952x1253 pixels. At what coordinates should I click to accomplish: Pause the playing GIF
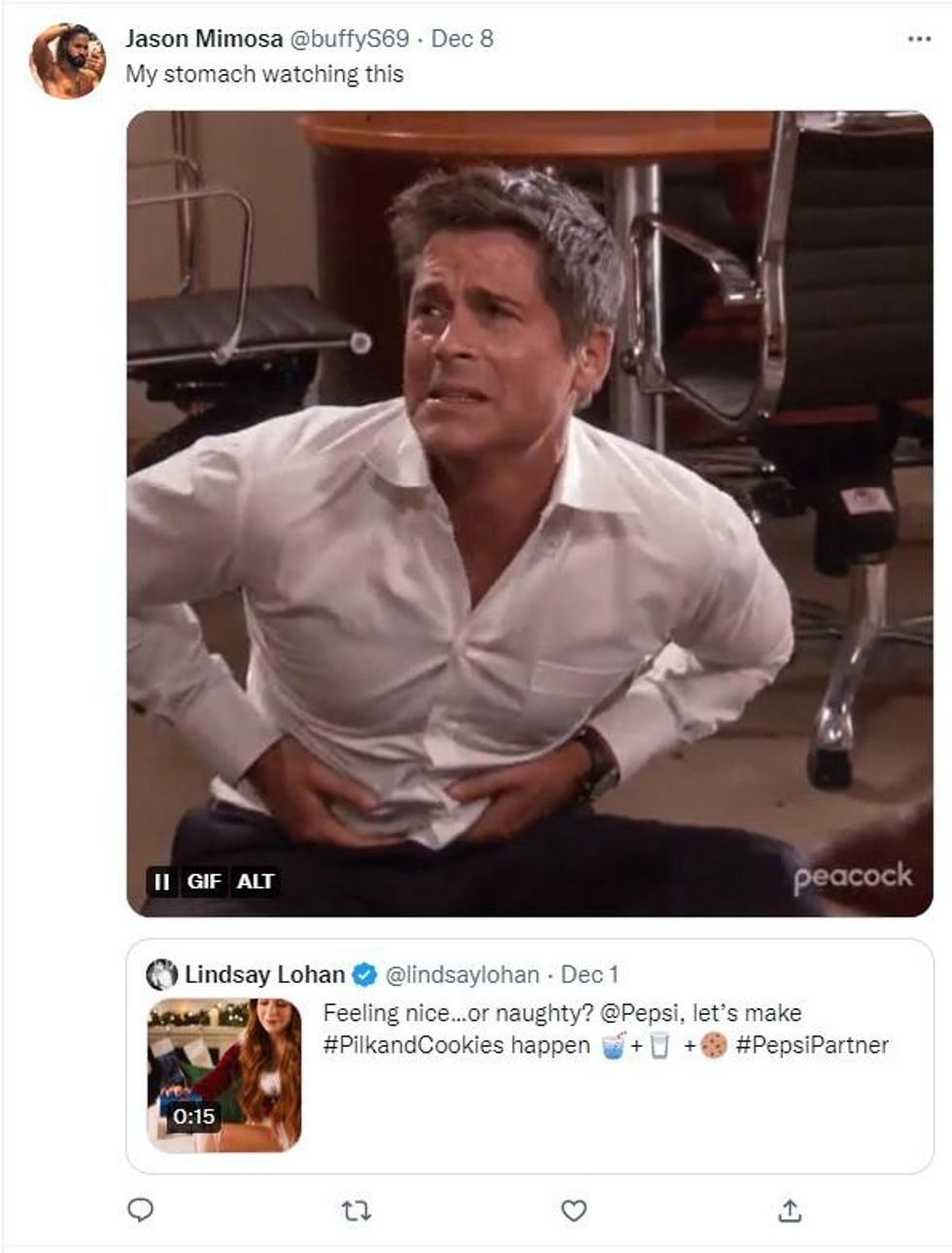click(x=161, y=882)
